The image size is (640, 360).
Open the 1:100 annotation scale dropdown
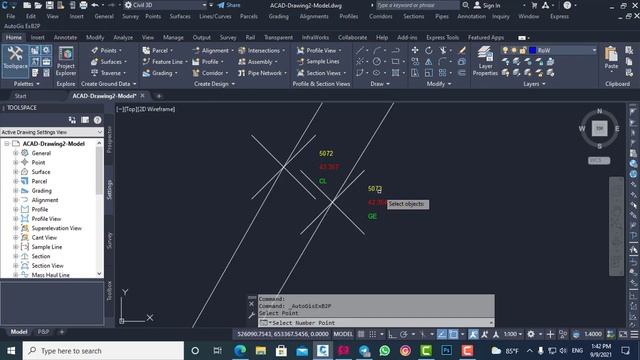(x=512, y=334)
